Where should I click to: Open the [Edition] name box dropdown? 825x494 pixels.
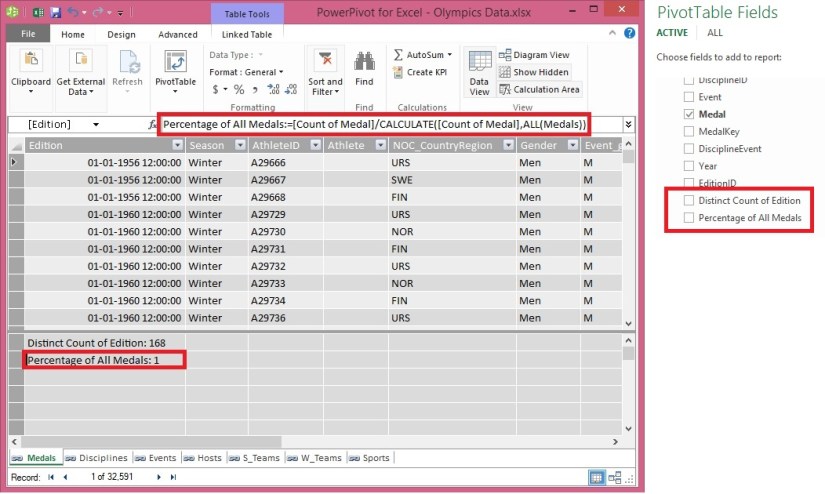click(x=96, y=125)
